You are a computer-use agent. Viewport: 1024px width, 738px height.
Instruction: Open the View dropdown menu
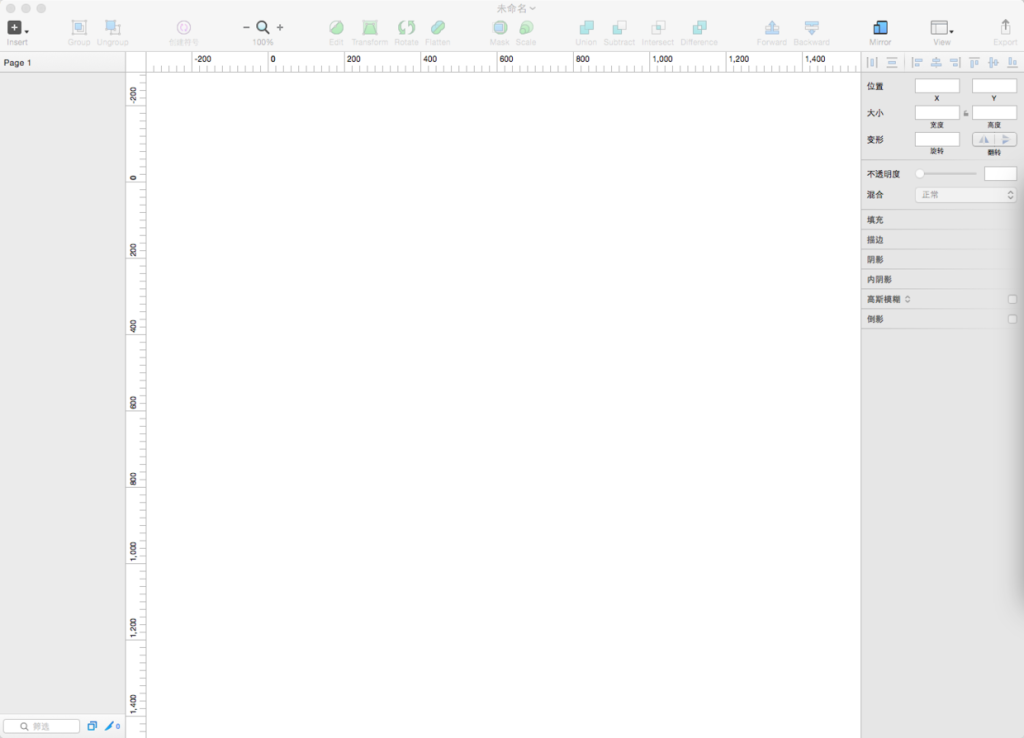pyautogui.click(x=941, y=27)
